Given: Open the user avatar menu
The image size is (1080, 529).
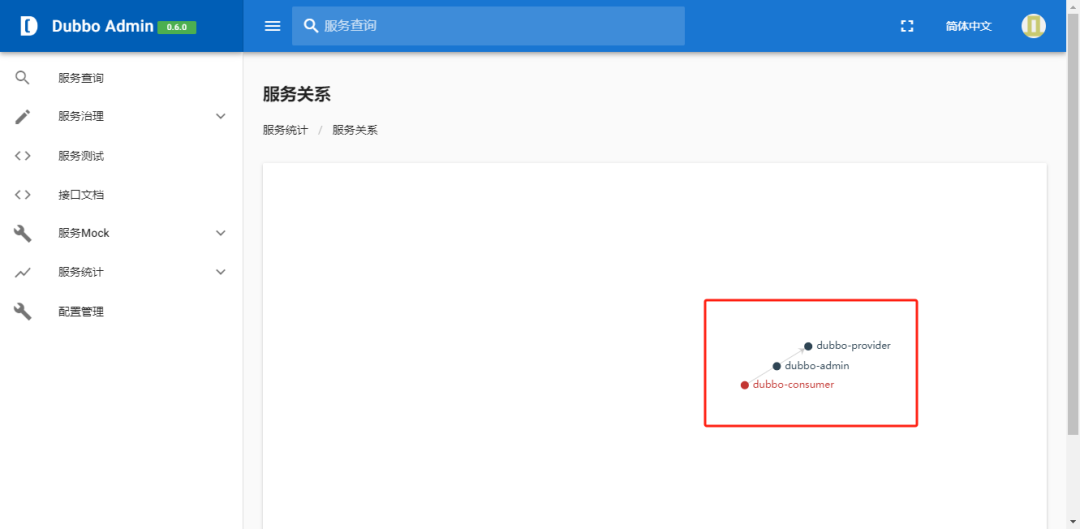Looking at the screenshot, I should (x=1033, y=26).
